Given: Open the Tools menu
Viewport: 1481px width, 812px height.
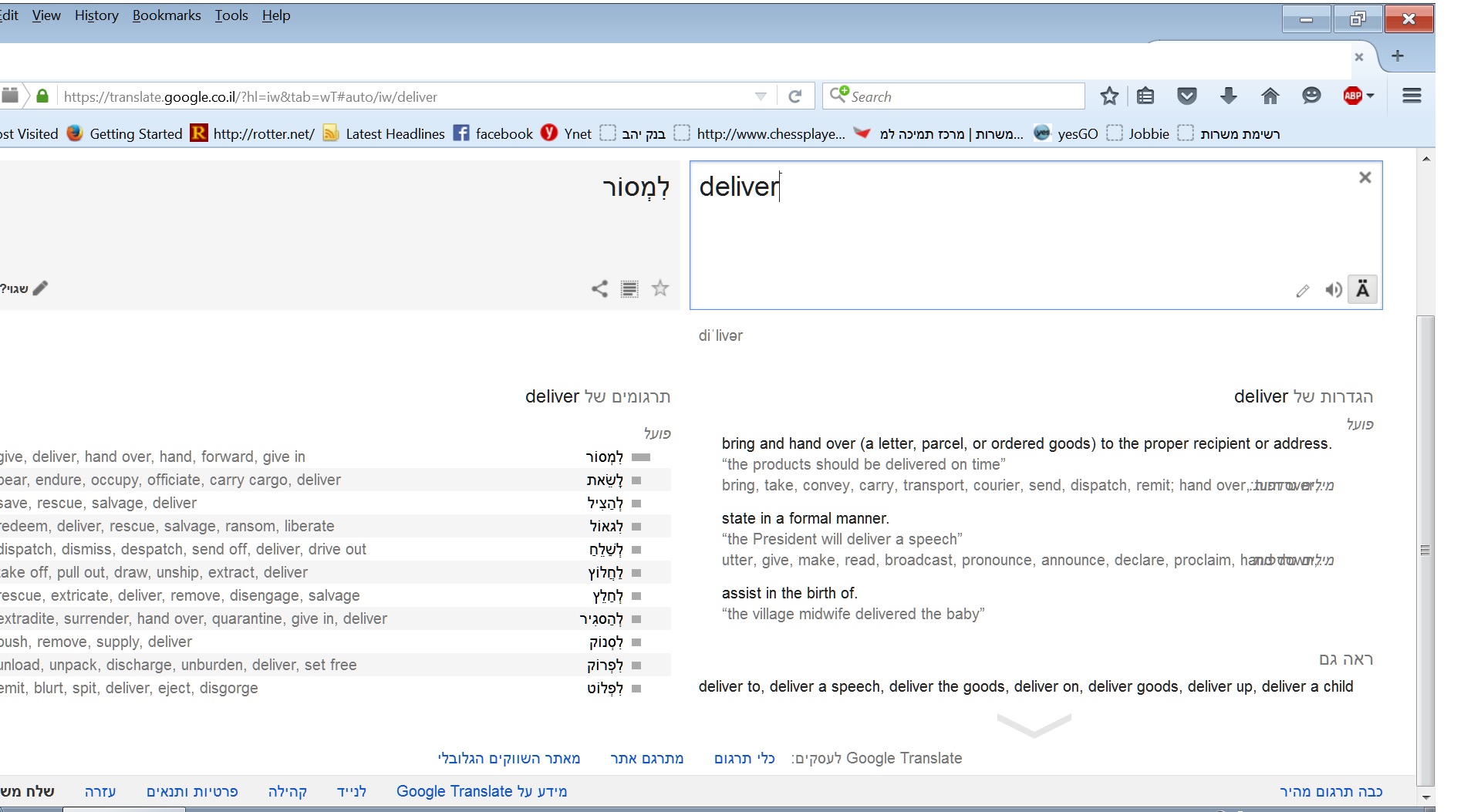Looking at the screenshot, I should [x=231, y=15].
